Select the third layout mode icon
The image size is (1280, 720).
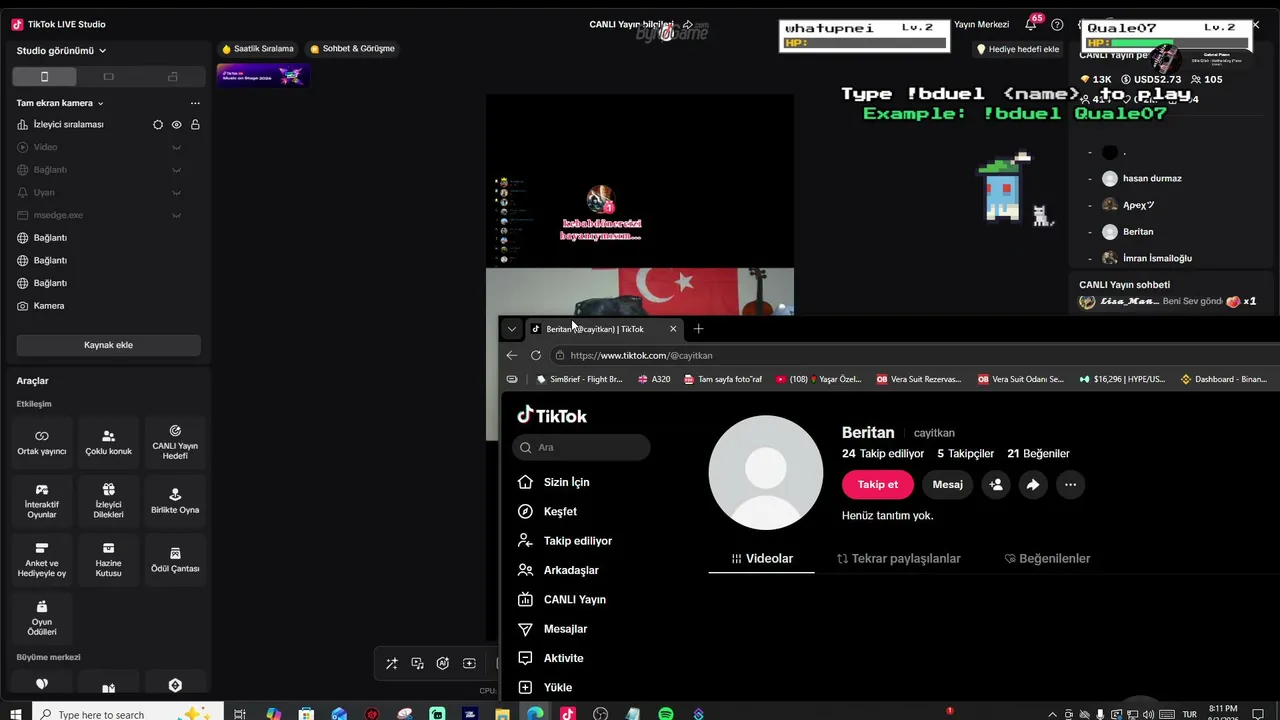(172, 77)
